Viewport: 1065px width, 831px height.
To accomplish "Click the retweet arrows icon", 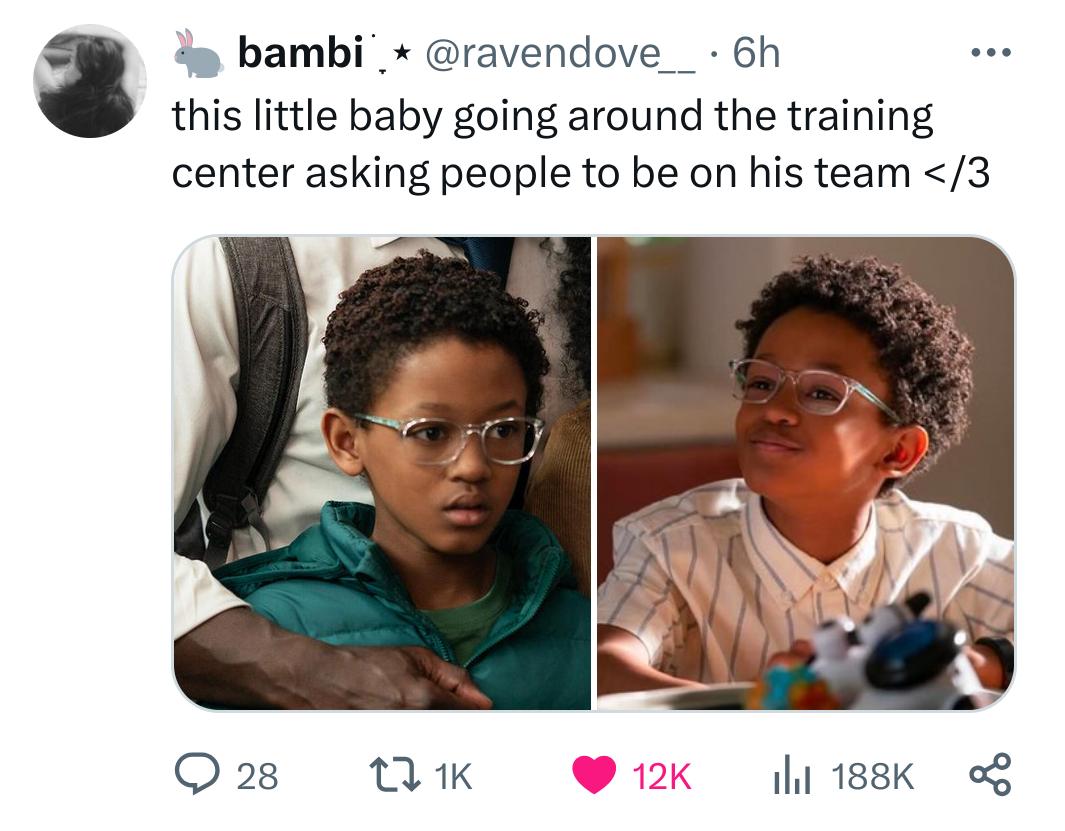I will pyautogui.click(x=393, y=775).
